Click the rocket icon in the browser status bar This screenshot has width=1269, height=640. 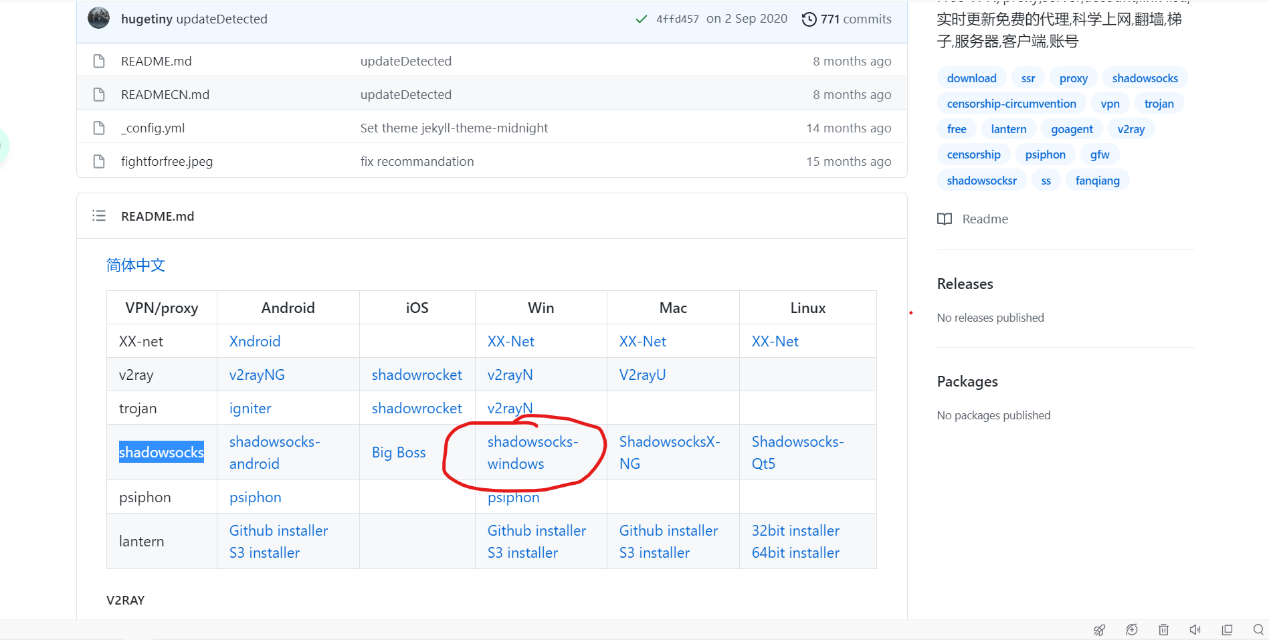1100,630
